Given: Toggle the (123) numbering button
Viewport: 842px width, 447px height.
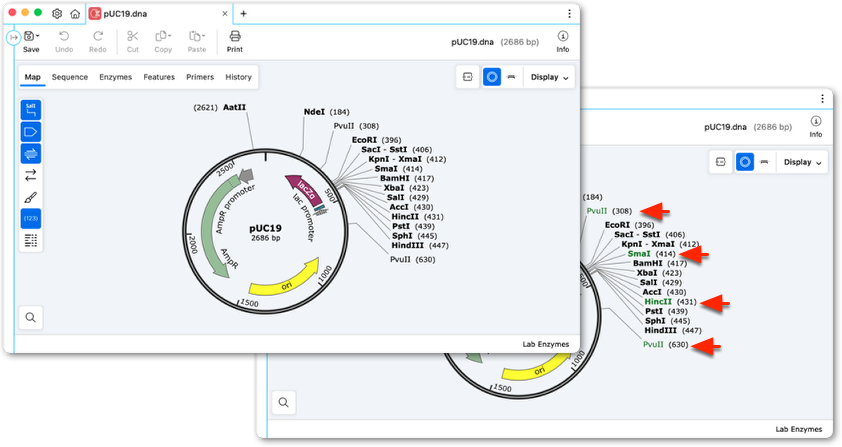Looking at the screenshot, I should click(x=31, y=219).
